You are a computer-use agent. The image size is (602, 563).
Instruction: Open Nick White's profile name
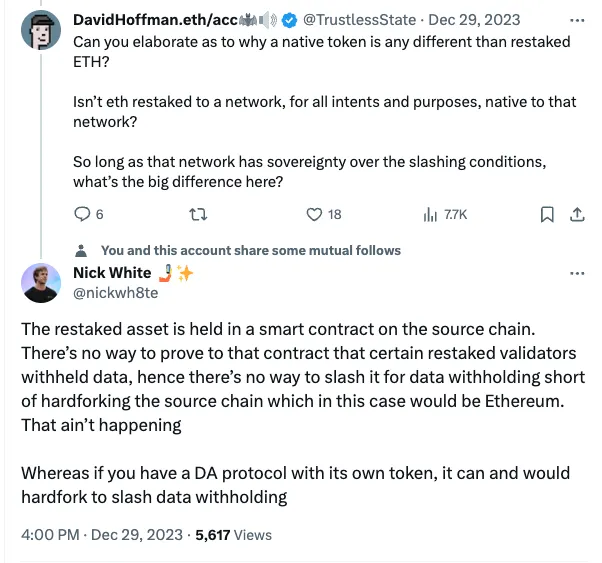click(x=112, y=273)
